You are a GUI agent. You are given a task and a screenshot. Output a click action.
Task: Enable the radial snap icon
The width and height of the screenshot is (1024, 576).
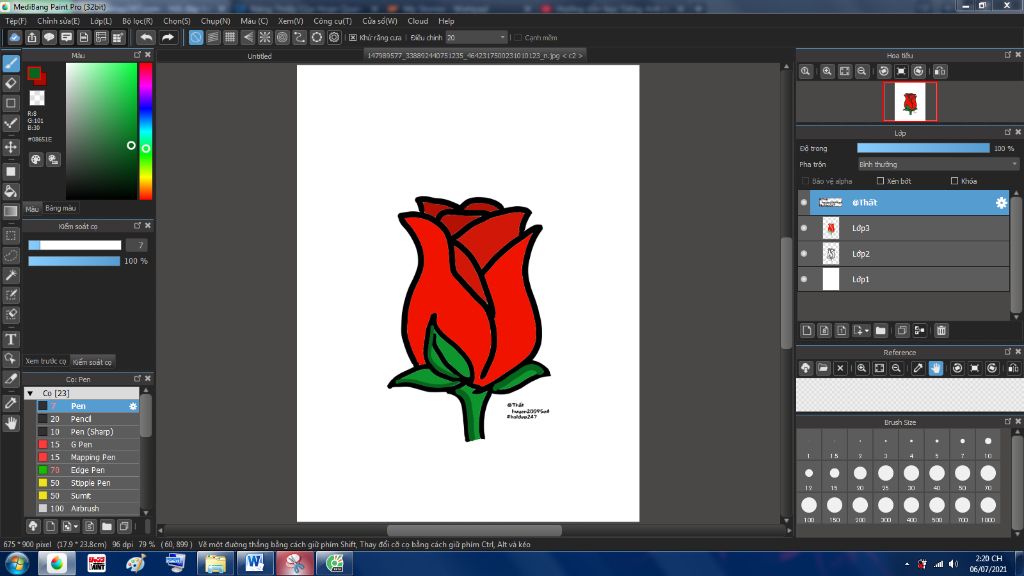[x=264, y=37]
